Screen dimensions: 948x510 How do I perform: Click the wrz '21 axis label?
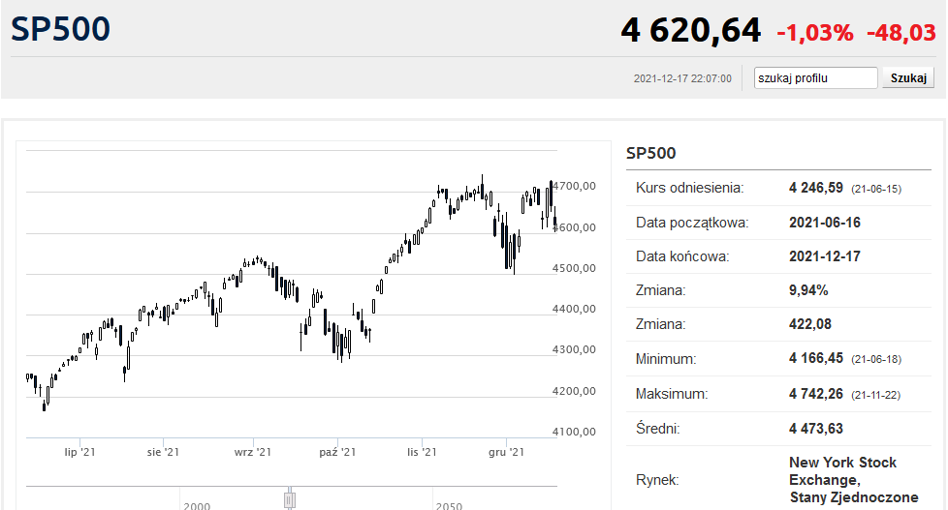[x=253, y=452]
